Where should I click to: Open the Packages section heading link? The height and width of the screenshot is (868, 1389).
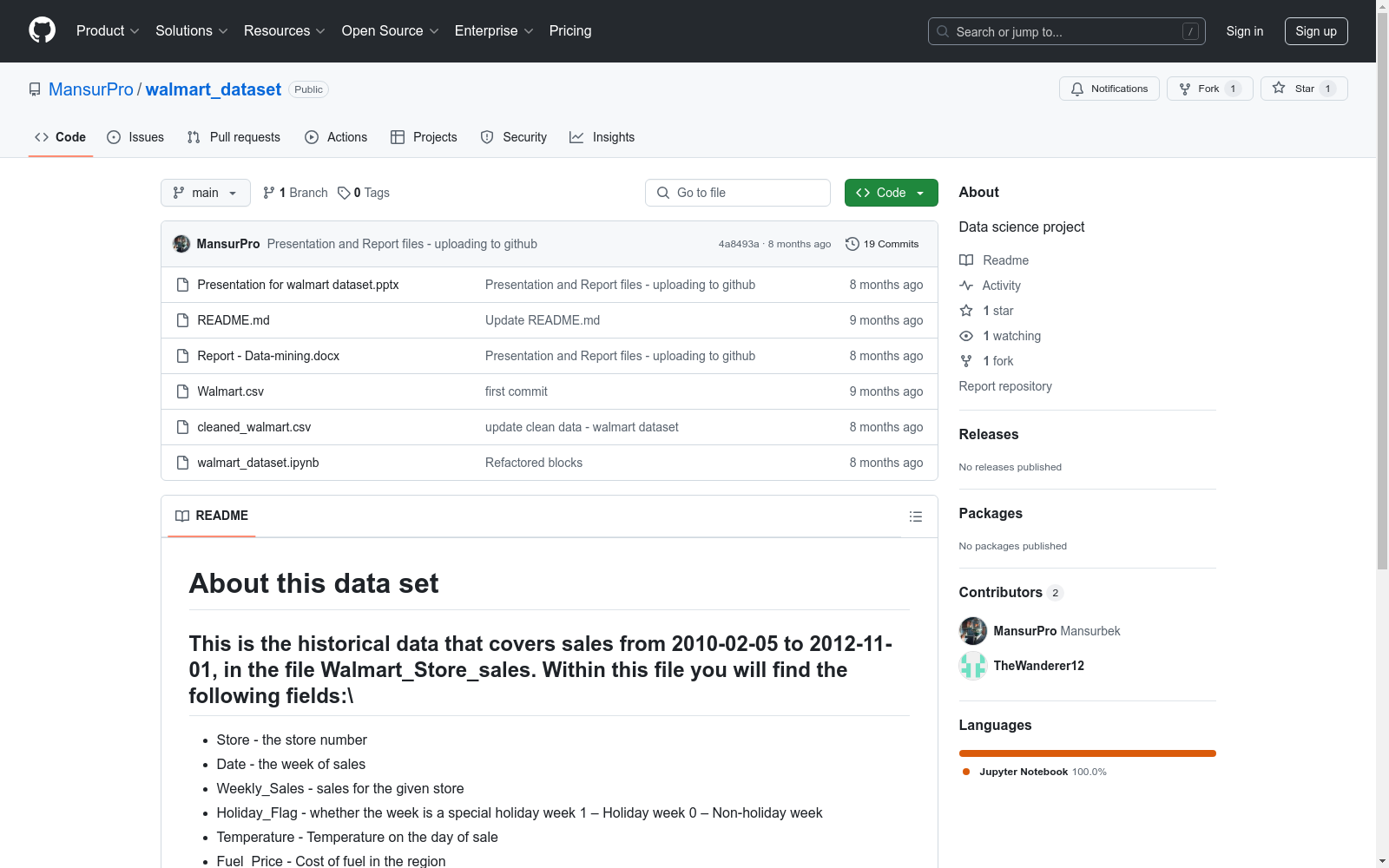(x=991, y=513)
